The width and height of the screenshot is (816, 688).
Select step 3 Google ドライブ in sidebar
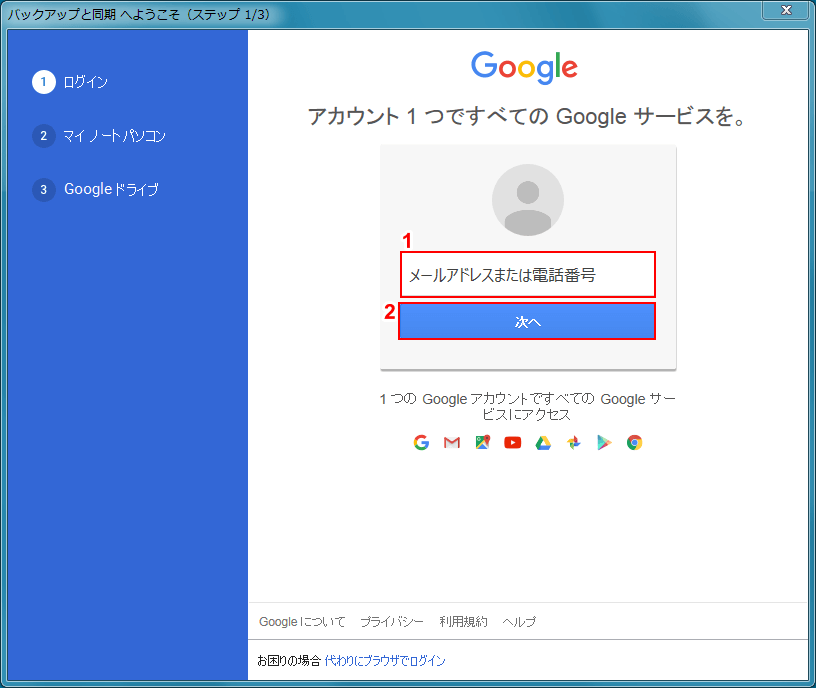coord(111,189)
